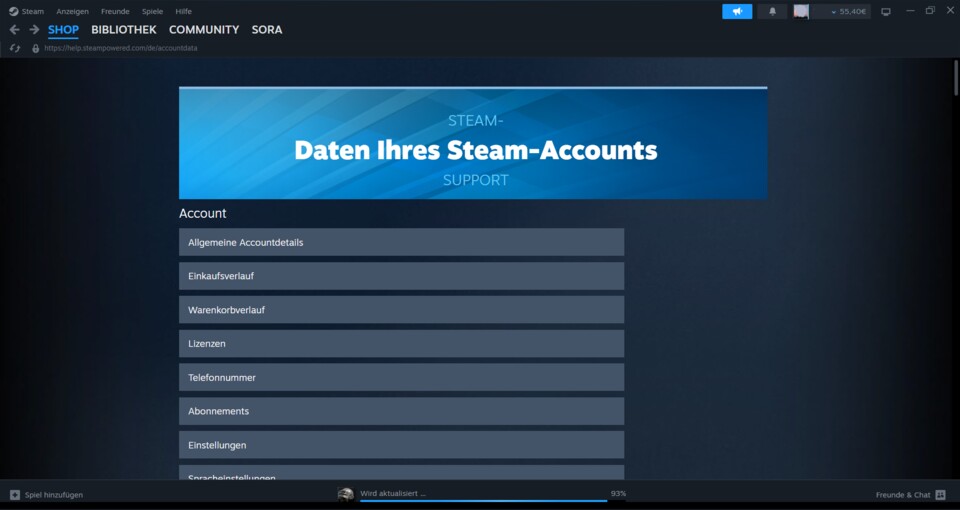Open the Steam menu

(x=32, y=11)
